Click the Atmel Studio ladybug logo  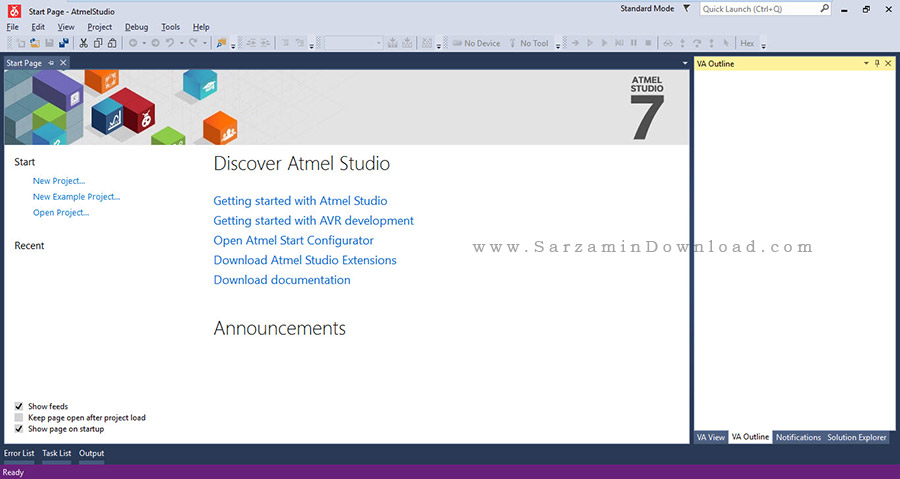tap(14, 11)
